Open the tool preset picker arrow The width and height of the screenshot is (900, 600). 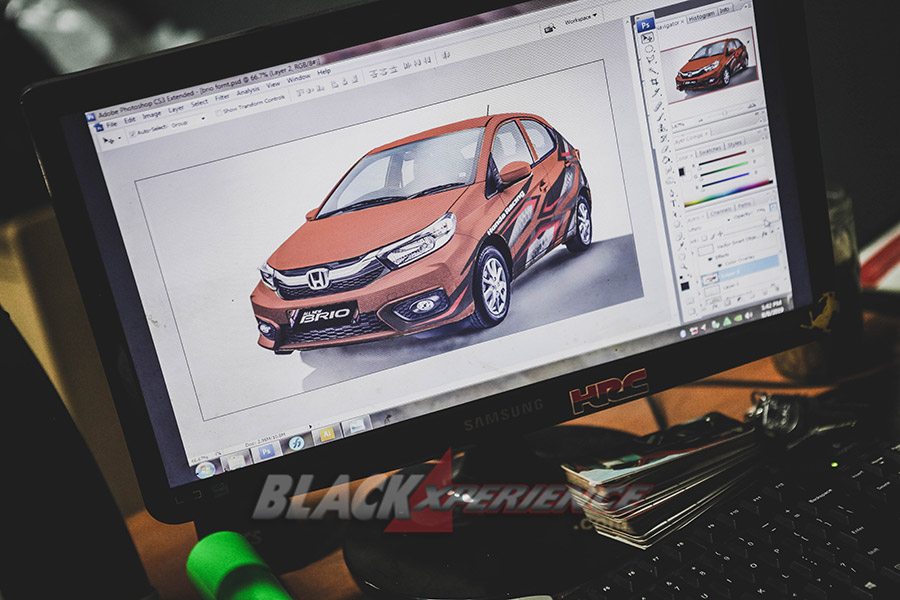(120, 138)
